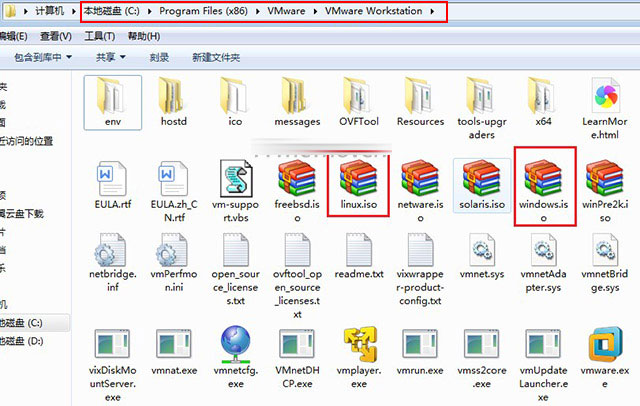Viewport: 640px width, 406px height.
Task: Select the netbridge.inf file icon
Action: tap(110, 250)
